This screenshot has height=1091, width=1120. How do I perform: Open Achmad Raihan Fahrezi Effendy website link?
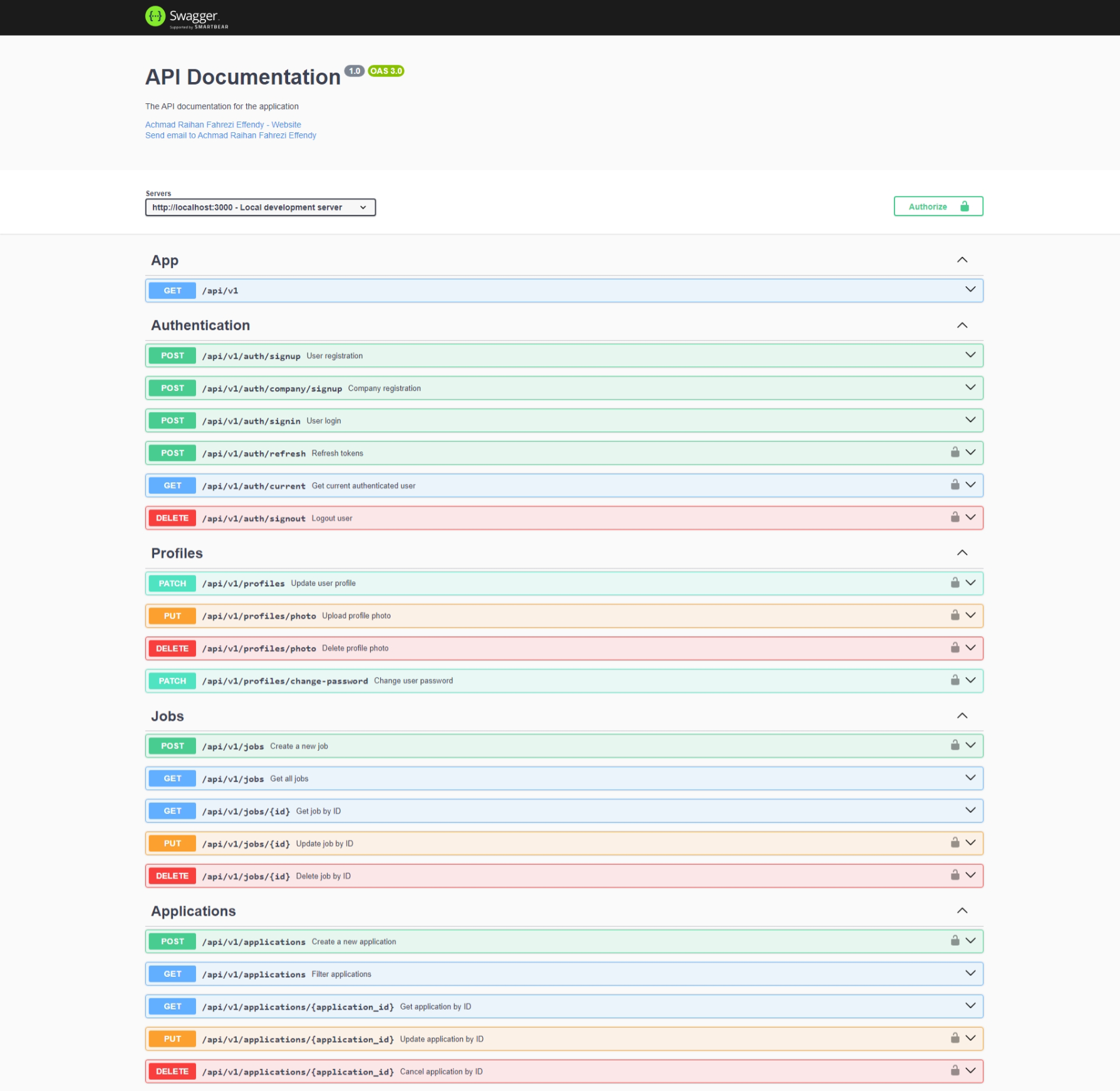coord(223,125)
